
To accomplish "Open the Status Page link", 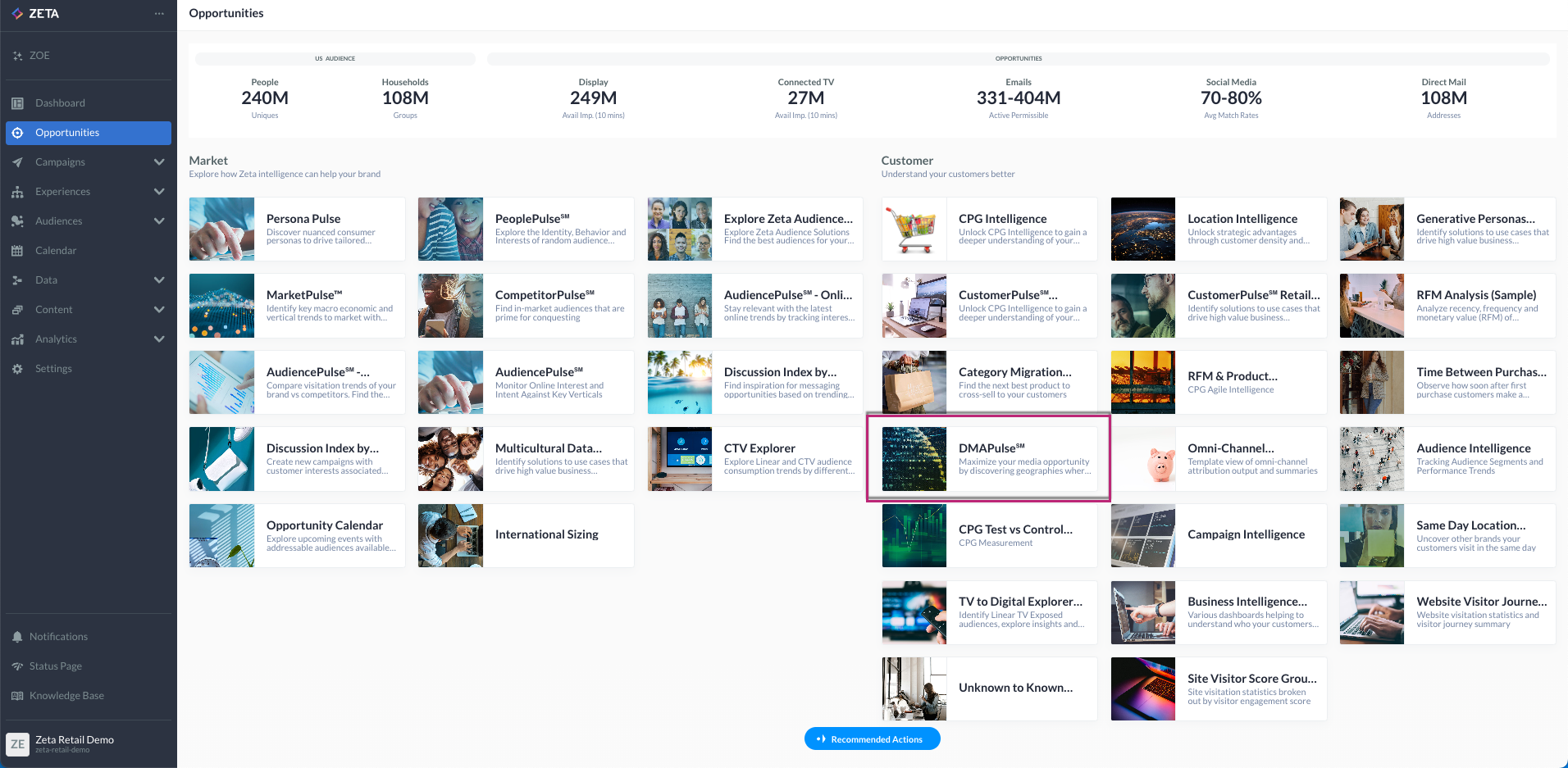I will [89, 666].
